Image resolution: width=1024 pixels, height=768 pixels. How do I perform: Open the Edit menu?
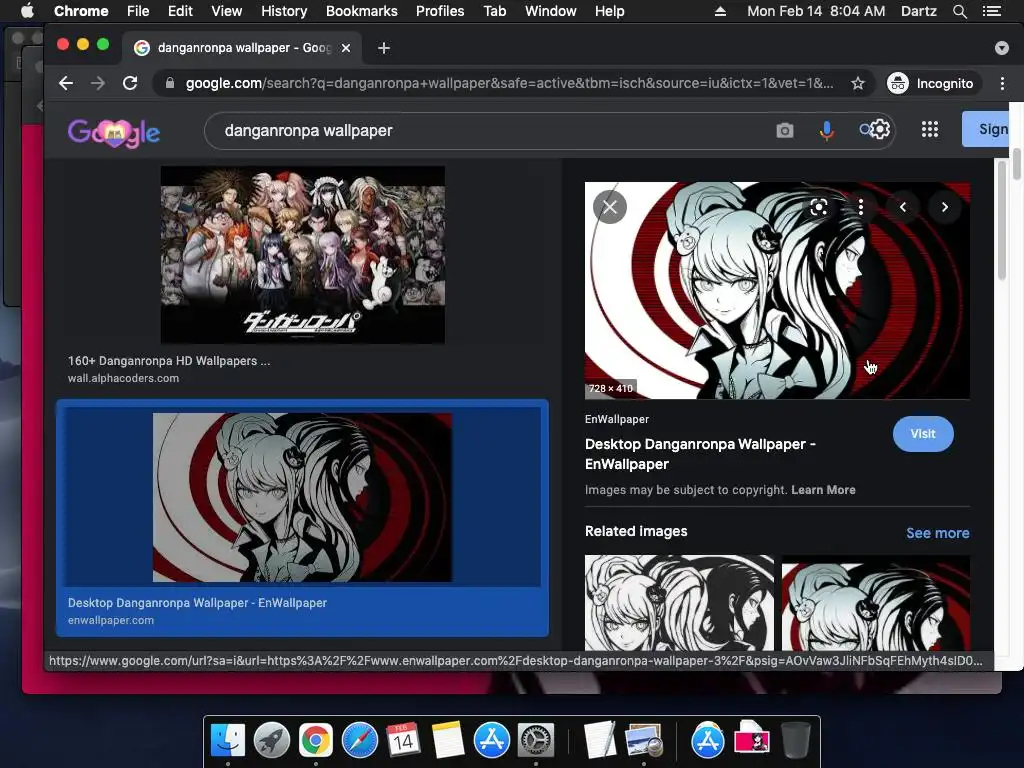click(x=180, y=11)
